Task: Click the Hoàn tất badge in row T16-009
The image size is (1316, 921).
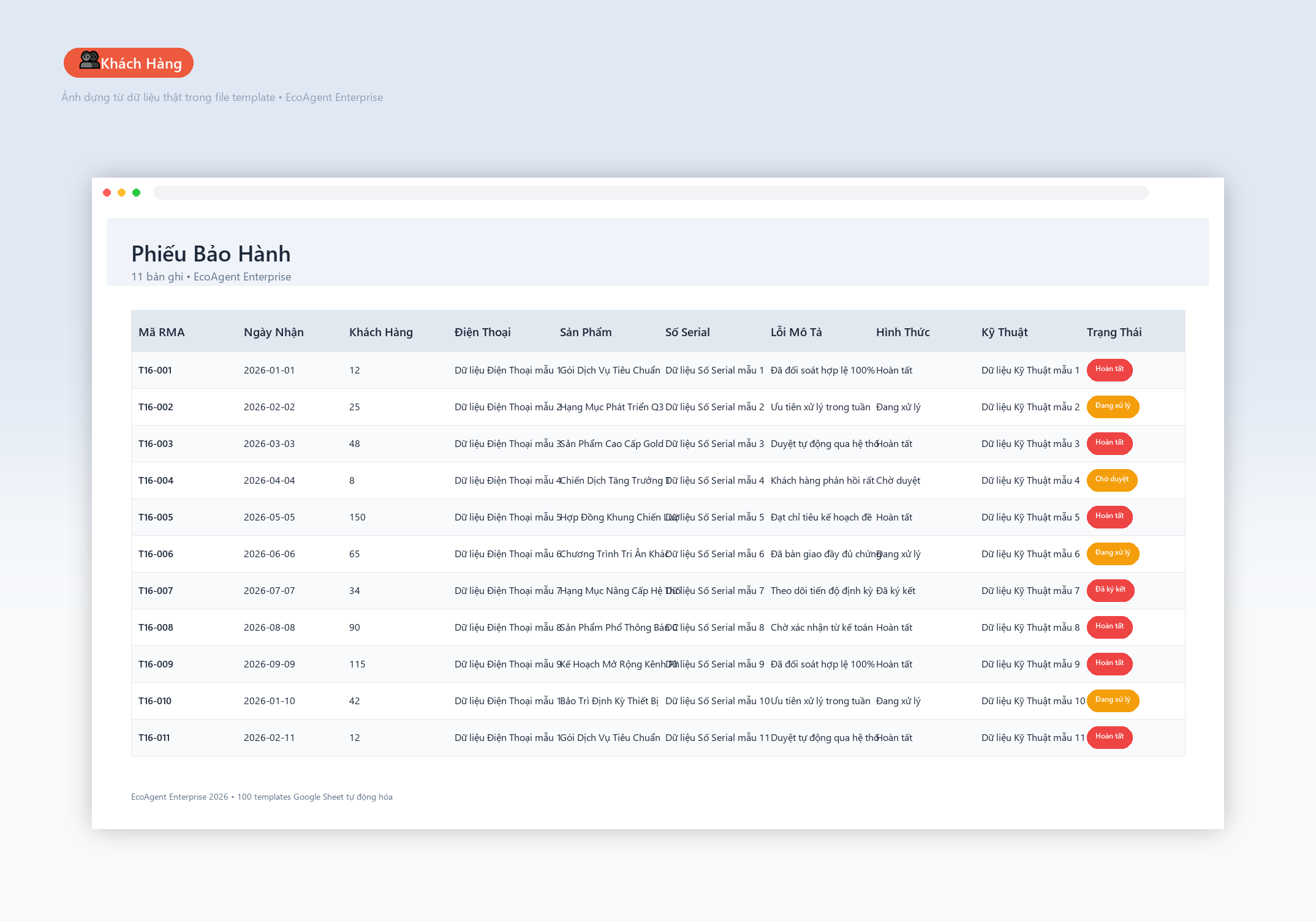Action: [1110, 664]
